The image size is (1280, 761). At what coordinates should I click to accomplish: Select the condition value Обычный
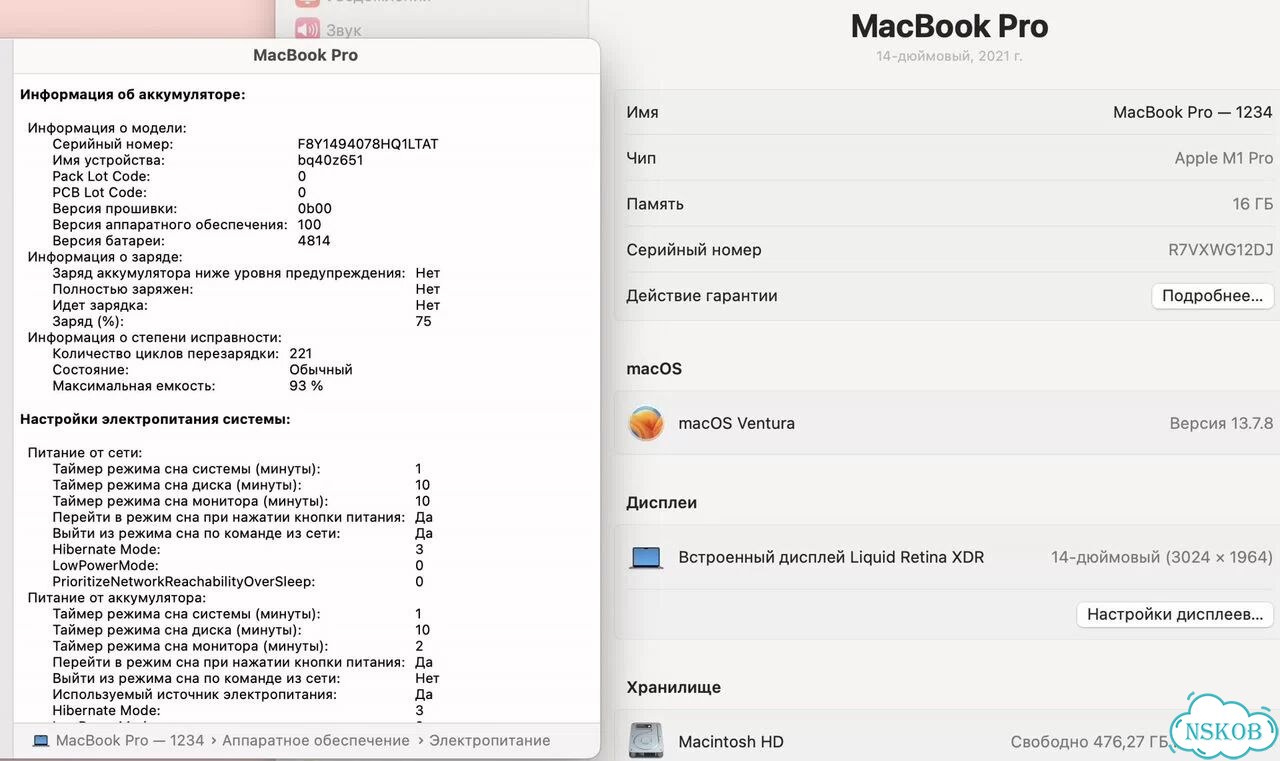point(321,370)
